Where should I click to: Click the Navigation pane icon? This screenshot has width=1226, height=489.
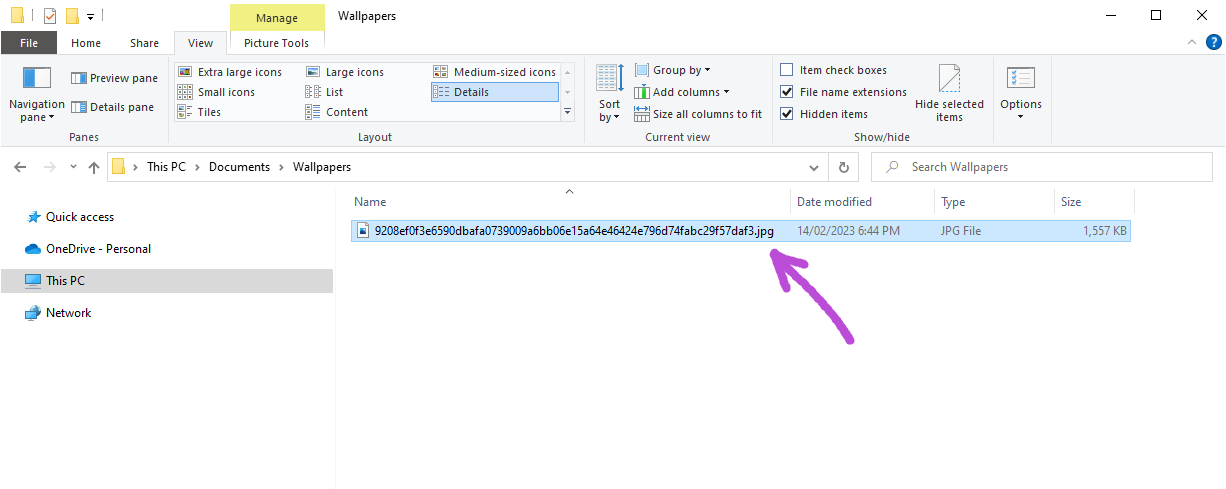coord(36,80)
